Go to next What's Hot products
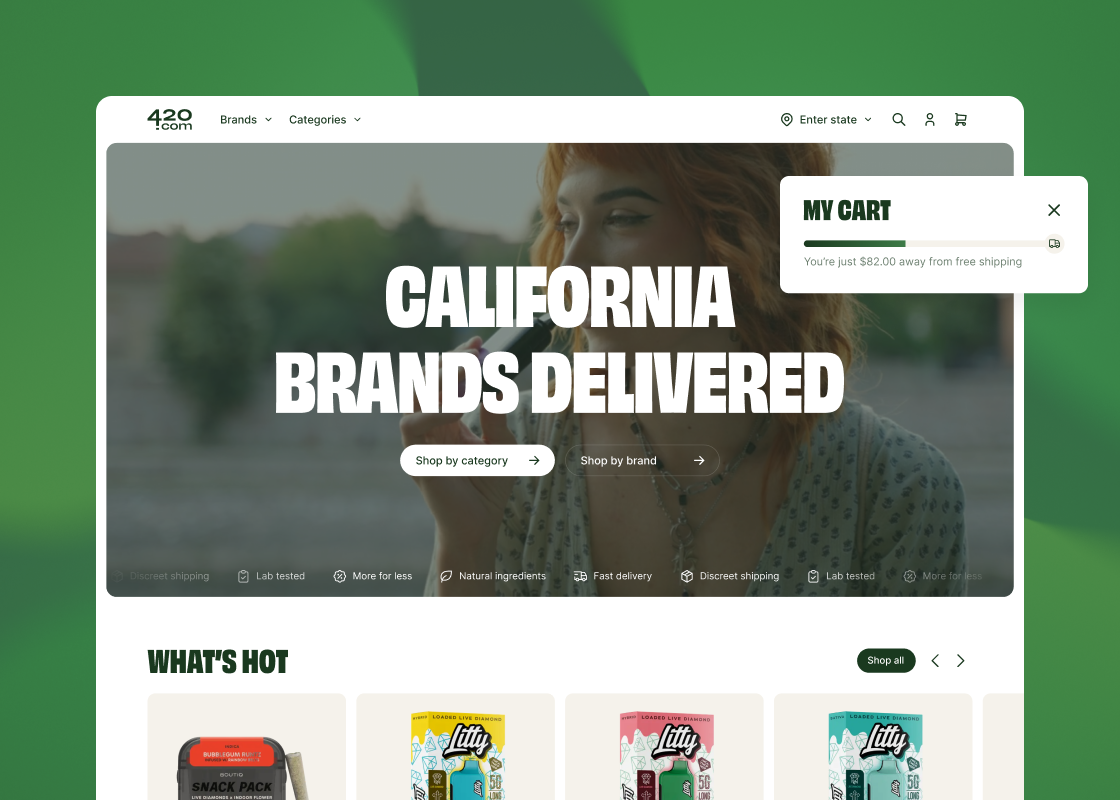The height and width of the screenshot is (800, 1120). [x=961, y=661]
